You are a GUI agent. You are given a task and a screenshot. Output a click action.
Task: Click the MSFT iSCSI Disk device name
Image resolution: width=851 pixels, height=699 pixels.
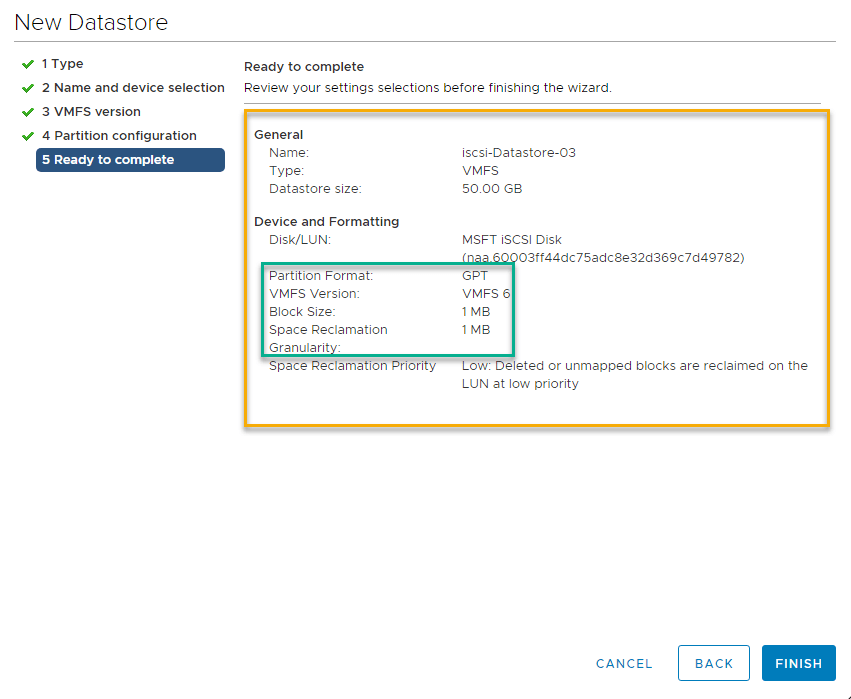(511, 240)
